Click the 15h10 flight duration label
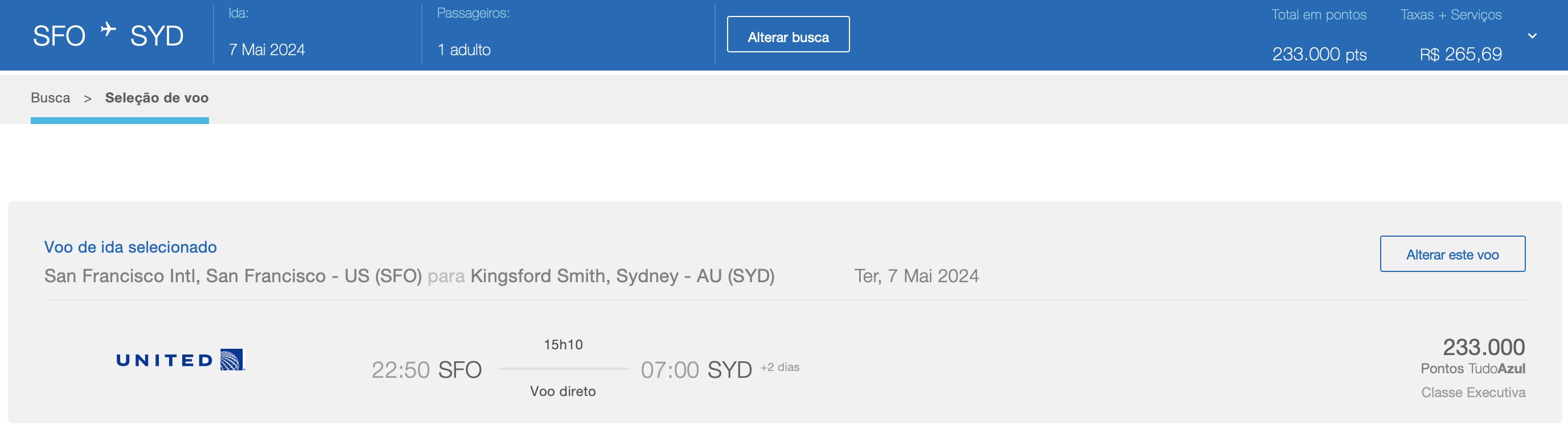The height and width of the screenshot is (429, 1568). pyautogui.click(x=563, y=345)
